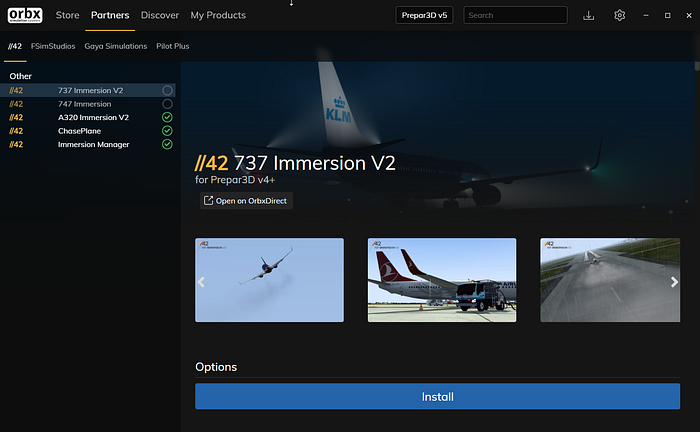Show previous screenshot with left arrow
Image resolution: width=700 pixels, height=432 pixels.
click(x=201, y=282)
